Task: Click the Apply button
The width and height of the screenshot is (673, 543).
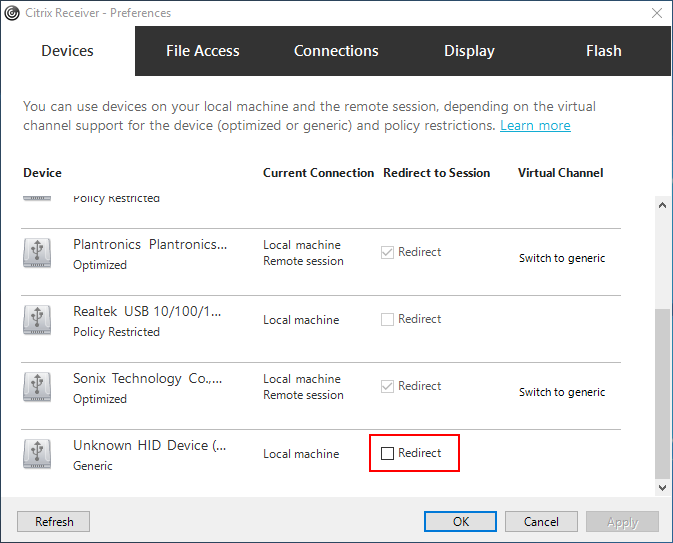Action: pyautogui.click(x=622, y=522)
